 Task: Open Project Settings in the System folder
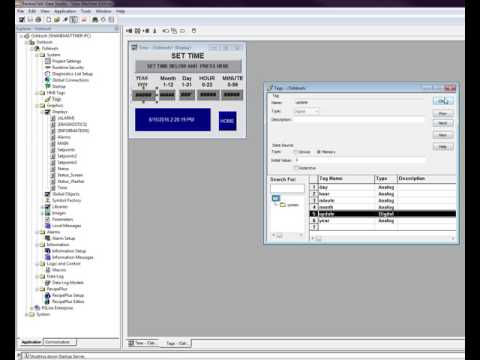pyautogui.click(x=66, y=61)
